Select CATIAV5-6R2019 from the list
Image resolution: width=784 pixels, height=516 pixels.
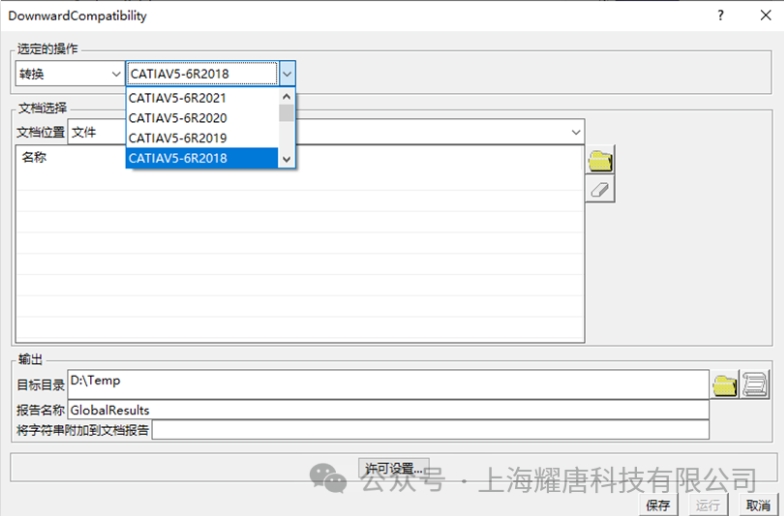[x=202, y=138]
